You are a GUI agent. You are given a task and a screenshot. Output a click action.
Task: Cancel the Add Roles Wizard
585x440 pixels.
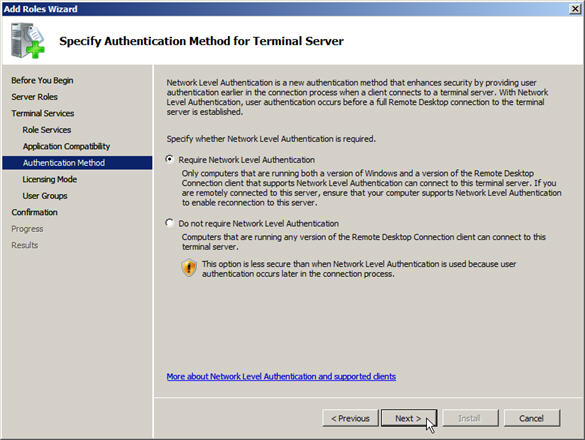(x=532, y=418)
